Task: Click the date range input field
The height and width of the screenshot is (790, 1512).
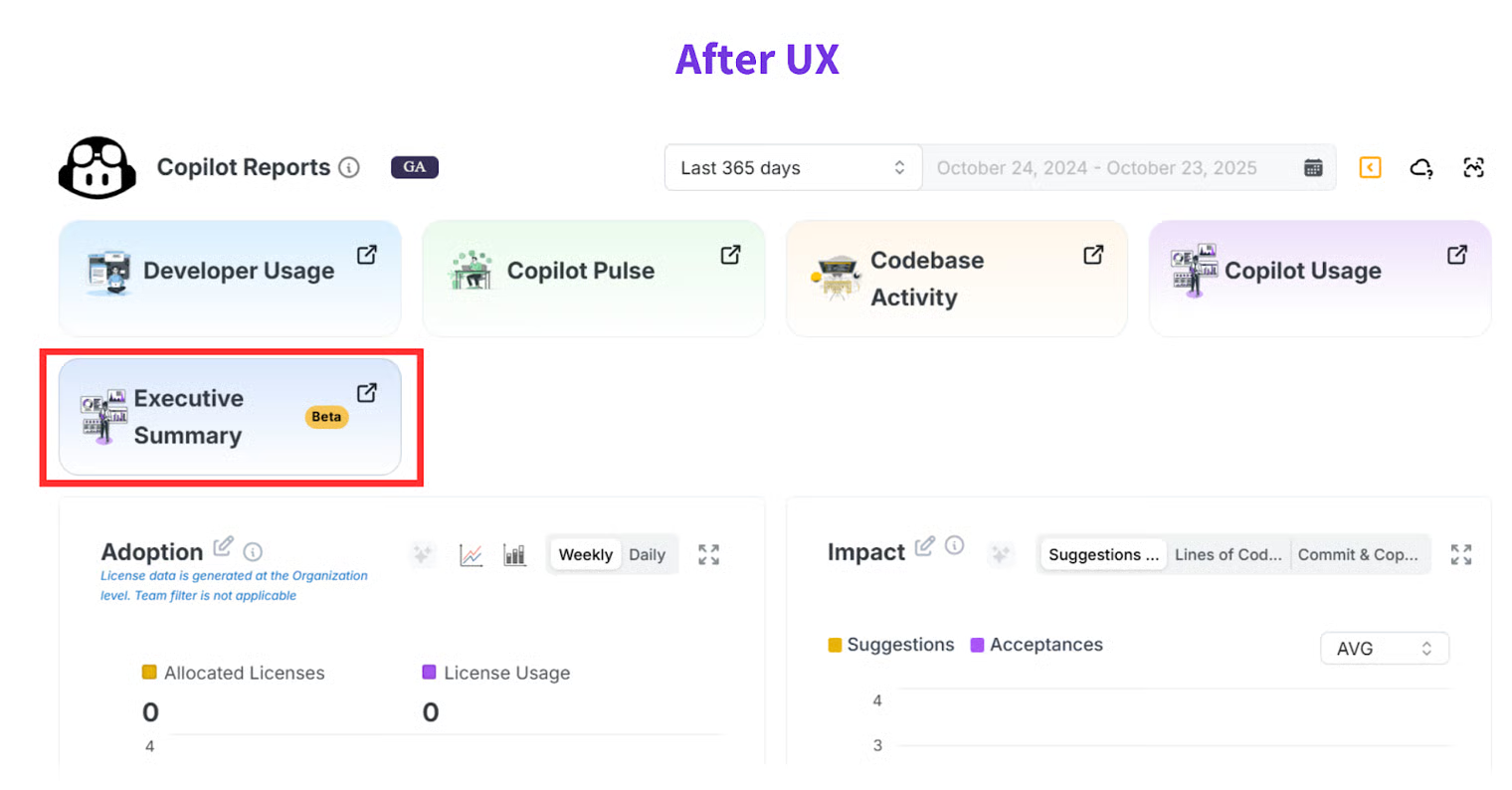Action: click(x=1096, y=168)
